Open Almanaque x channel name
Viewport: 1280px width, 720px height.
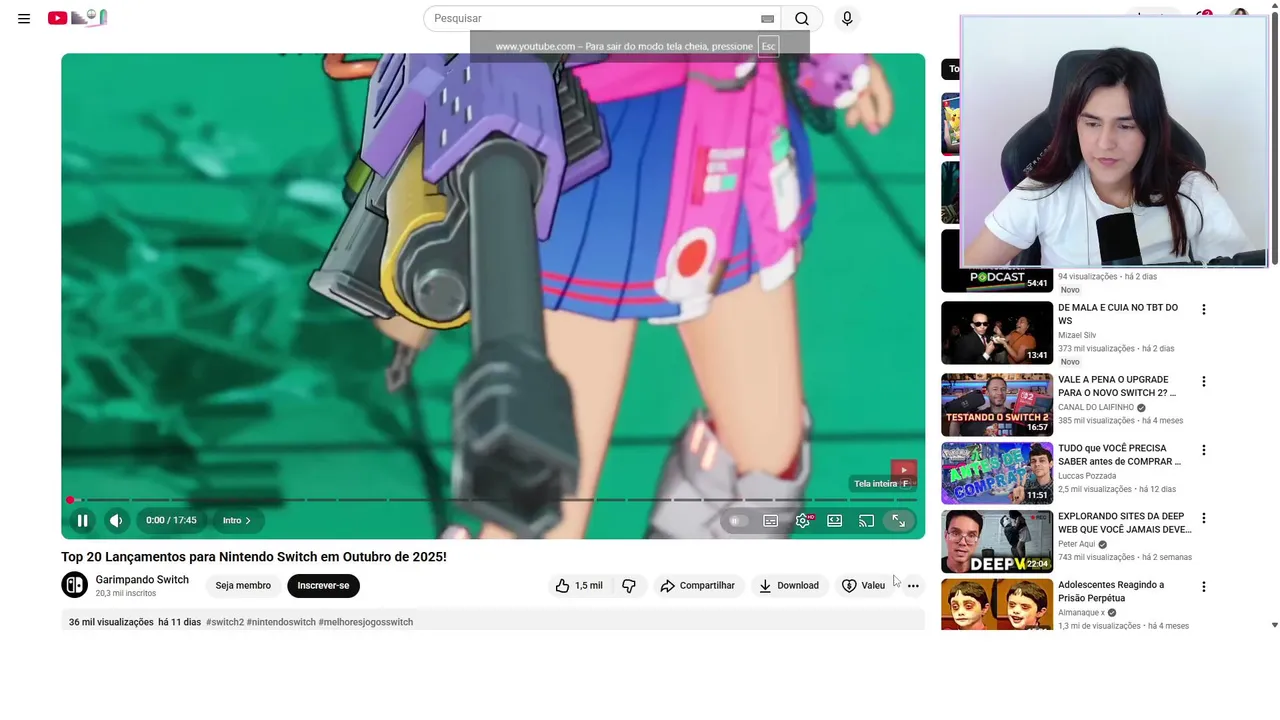[x=1082, y=612]
